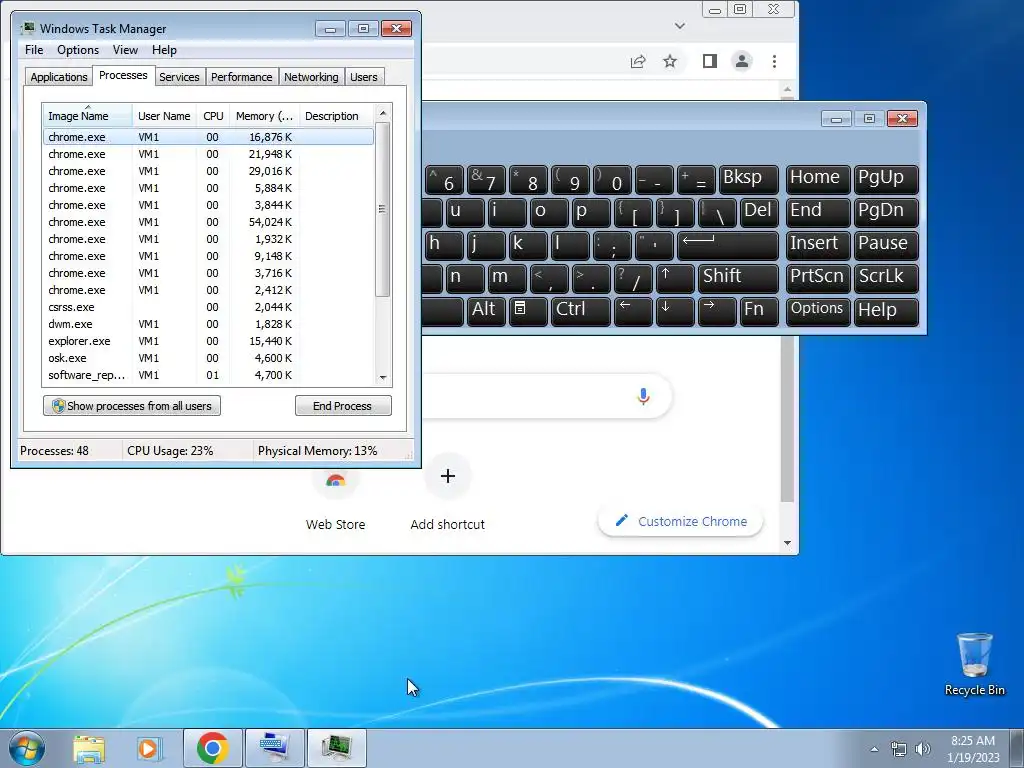Viewport: 1024px width, 768px height.
Task: Click the Bksp key
Action: (x=748, y=180)
